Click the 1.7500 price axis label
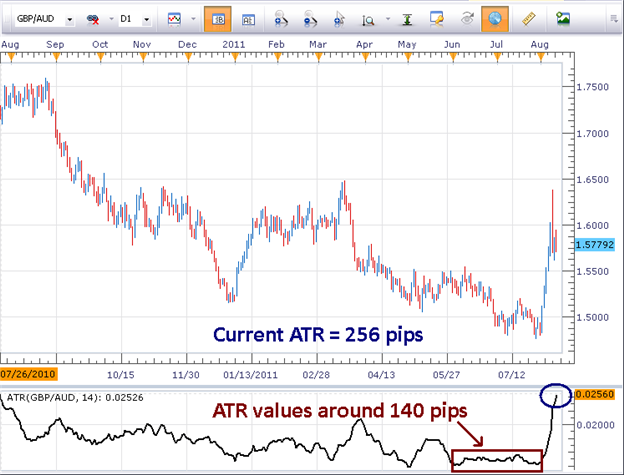 (593, 87)
